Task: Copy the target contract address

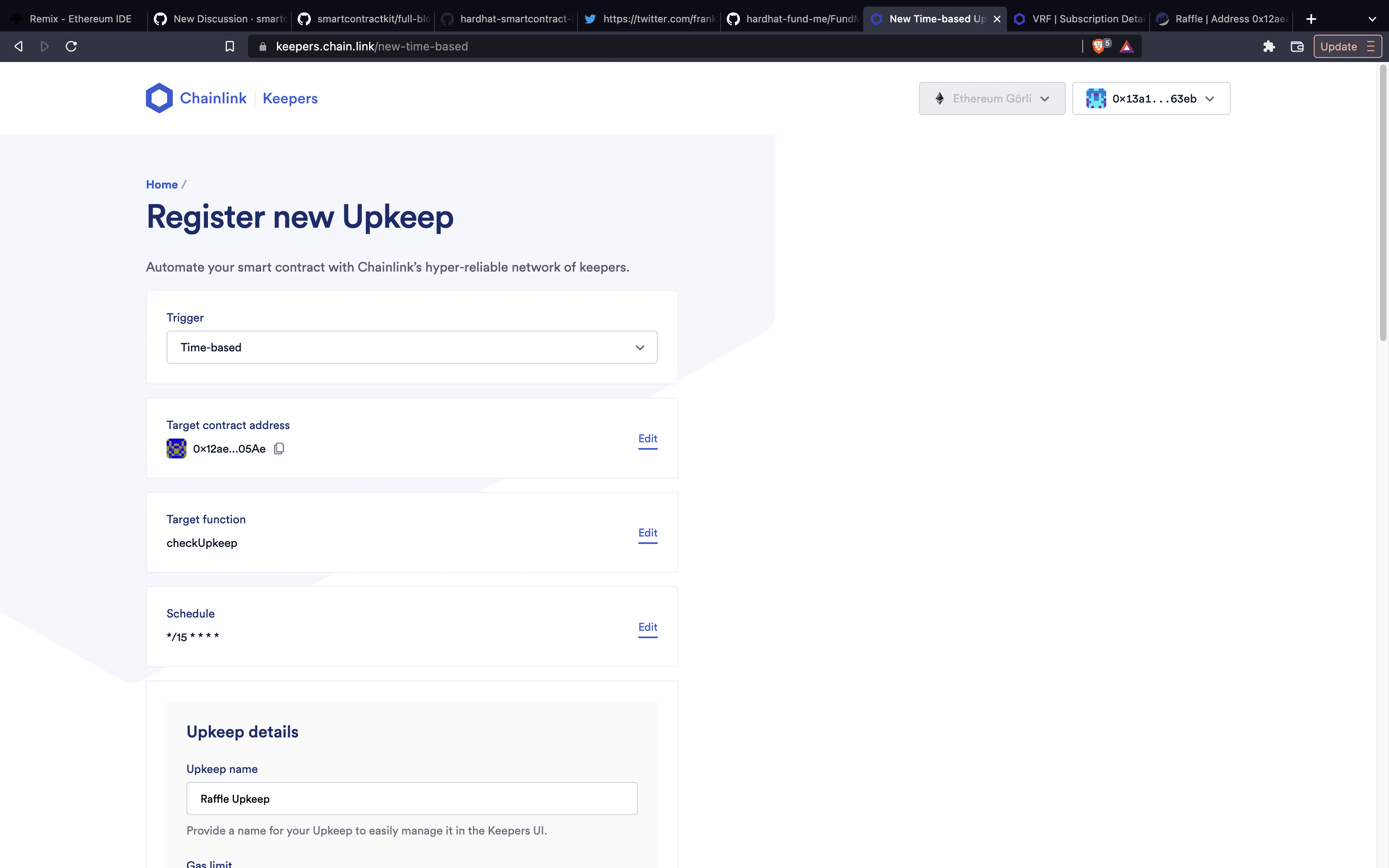Action: 279,448
